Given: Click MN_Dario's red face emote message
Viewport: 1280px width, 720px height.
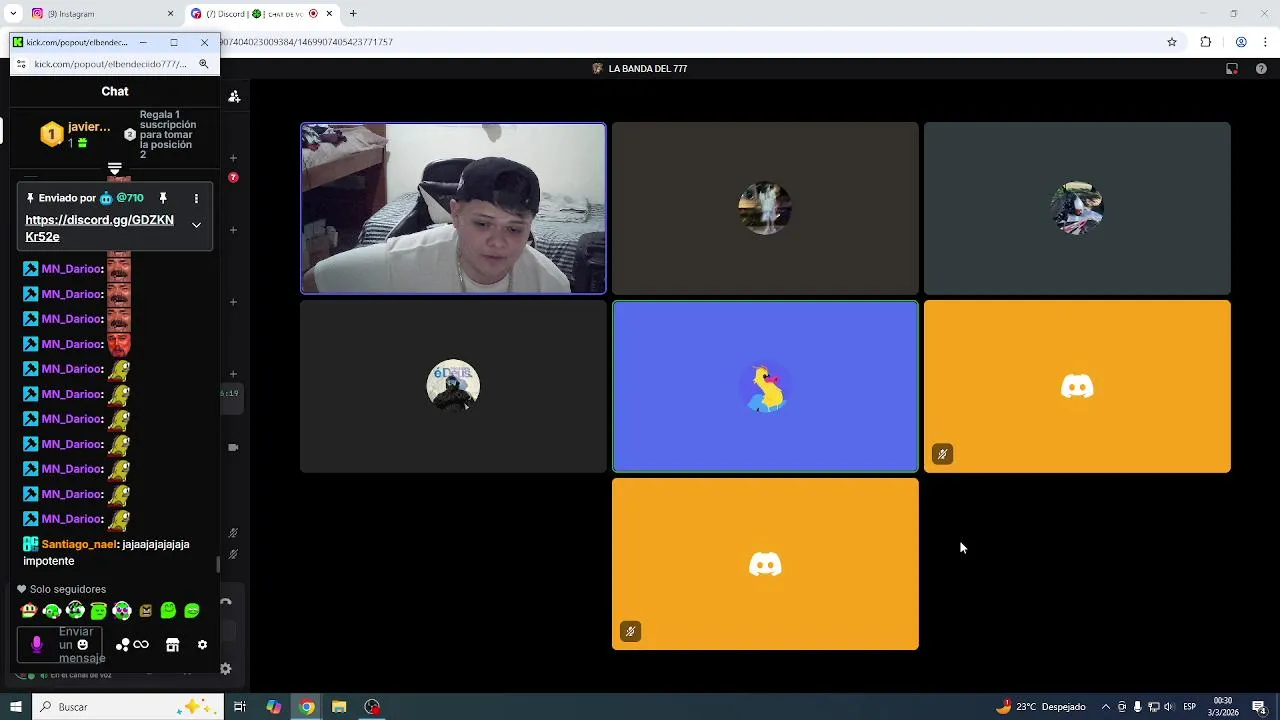Looking at the screenshot, I should pyautogui.click(x=119, y=344).
